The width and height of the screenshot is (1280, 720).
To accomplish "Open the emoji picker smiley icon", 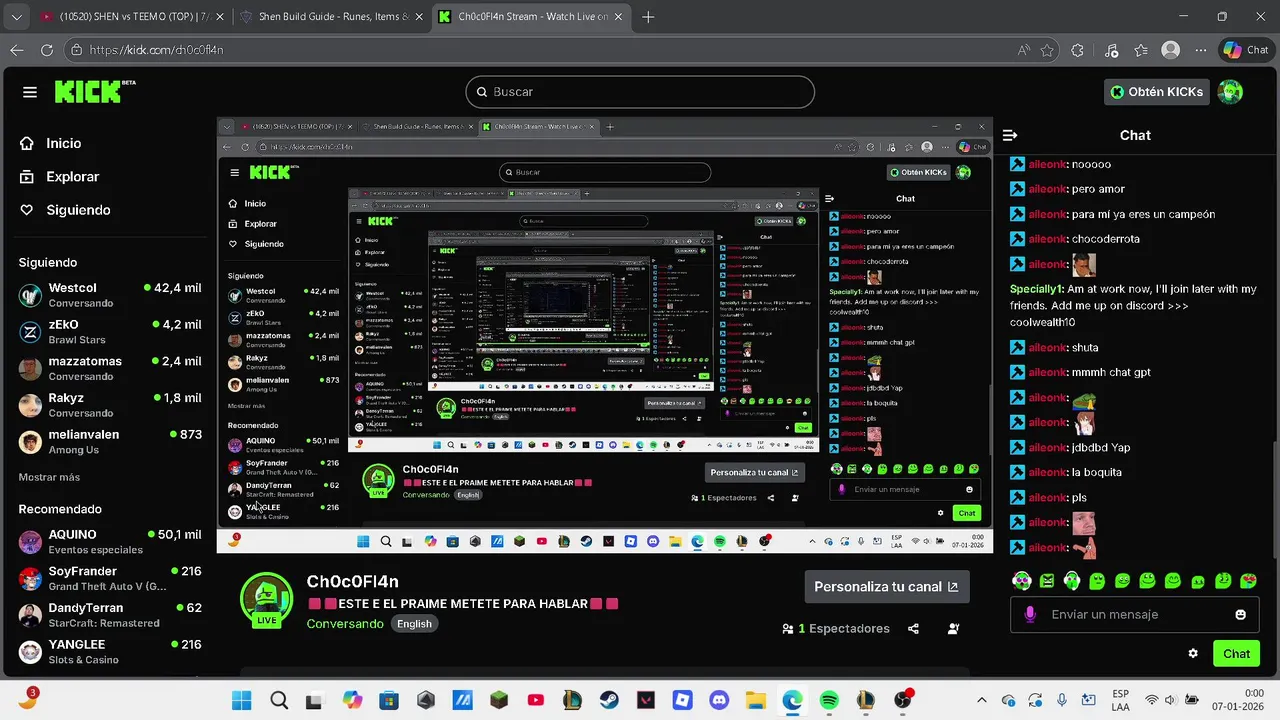I will (1241, 615).
